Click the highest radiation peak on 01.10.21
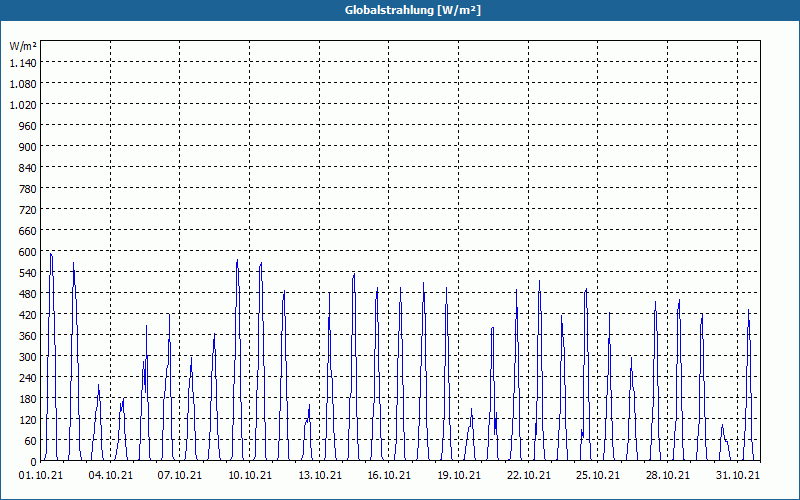The image size is (800, 500). click(x=51, y=254)
